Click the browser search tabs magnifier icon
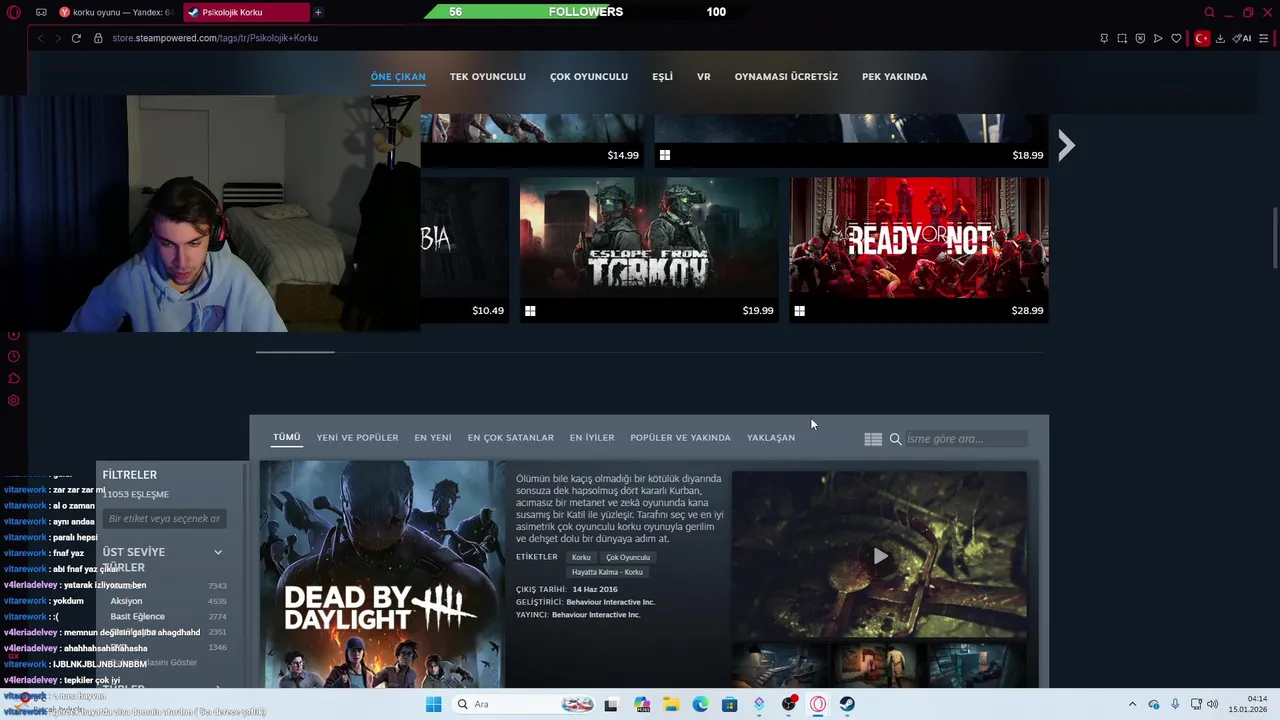 [1210, 12]
